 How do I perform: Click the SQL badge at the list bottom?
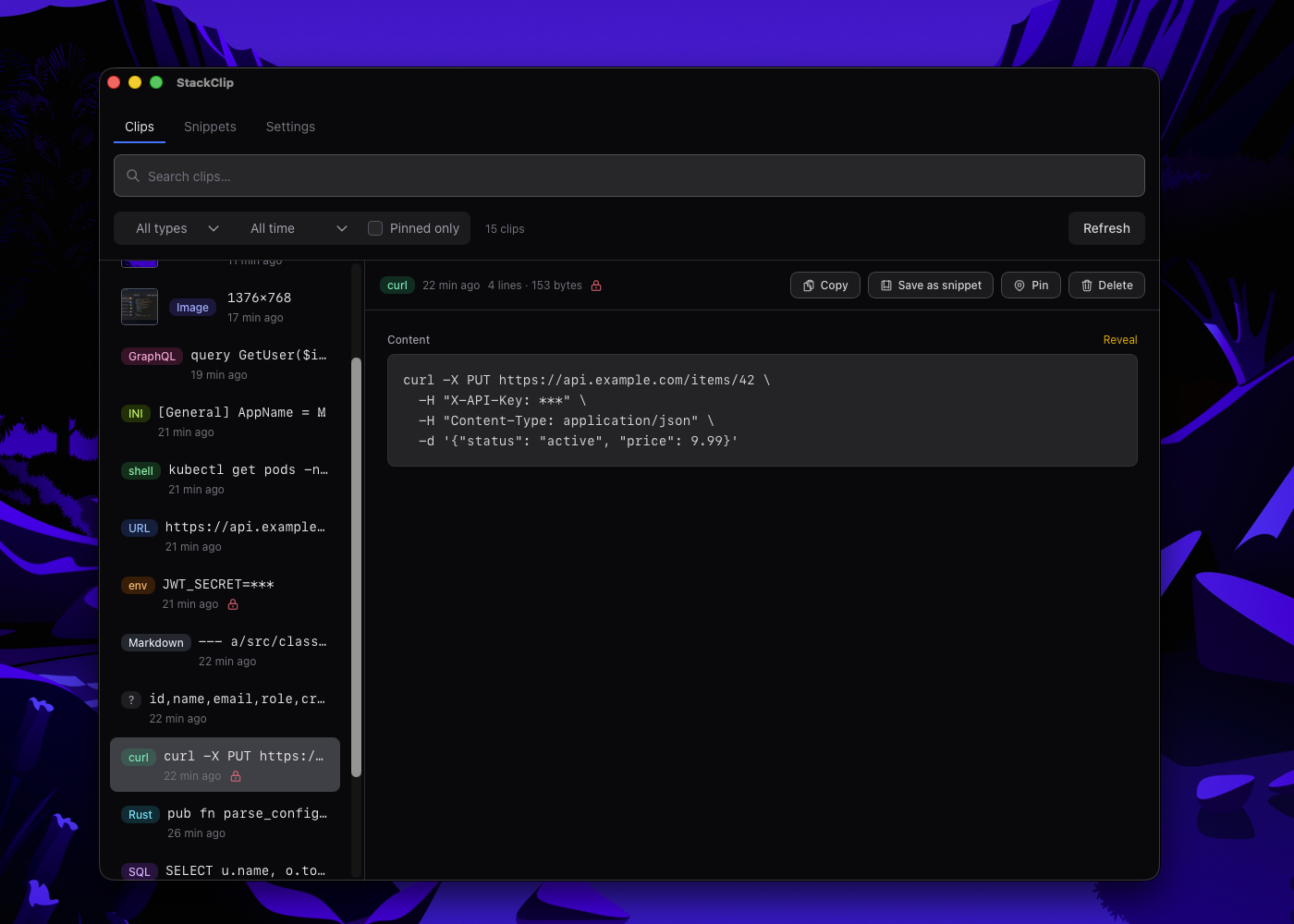click(x=139, y=871)
